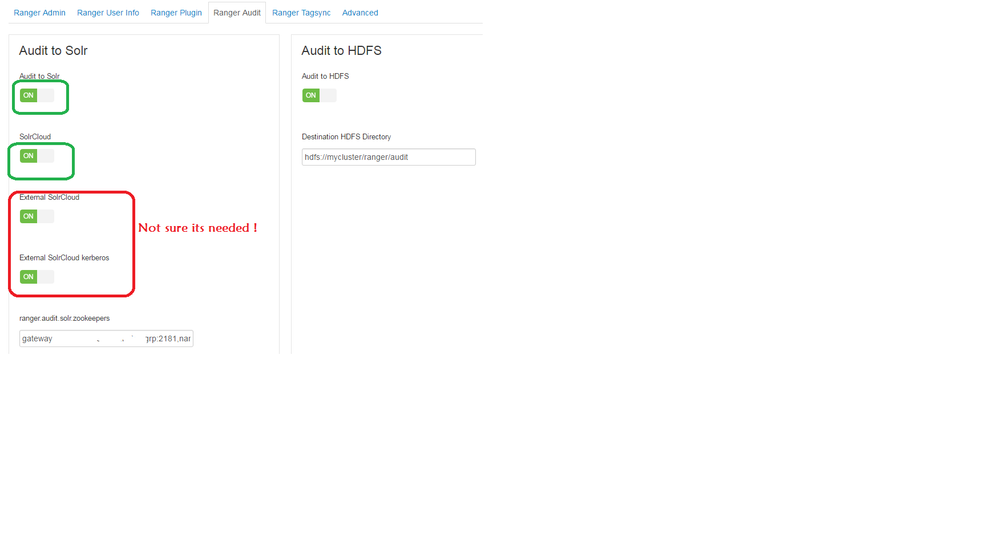Click the ranger.audit.solr.zookeepers input field

point(106,339)
